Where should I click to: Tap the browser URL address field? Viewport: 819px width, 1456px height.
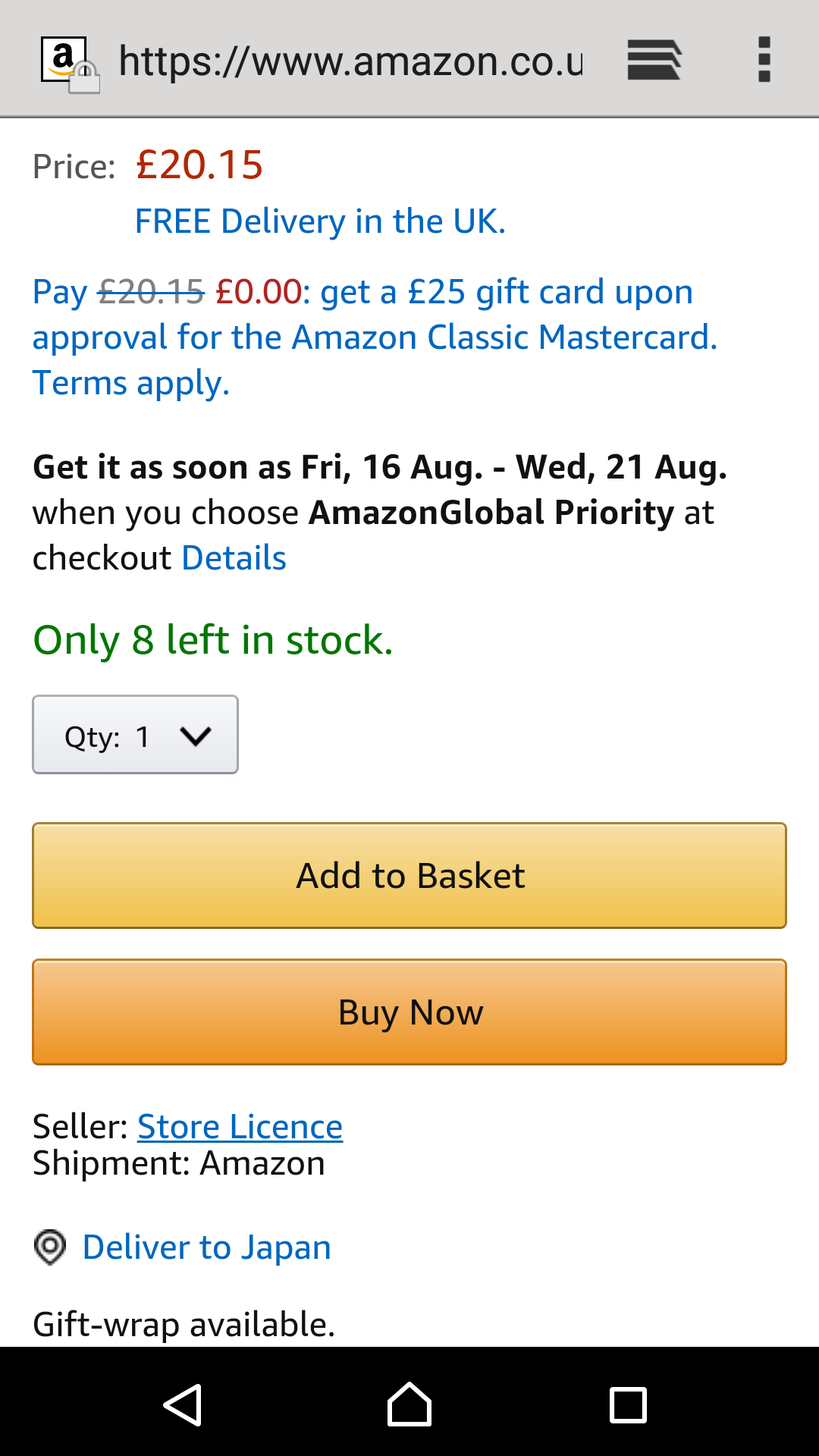click(350, 61)
